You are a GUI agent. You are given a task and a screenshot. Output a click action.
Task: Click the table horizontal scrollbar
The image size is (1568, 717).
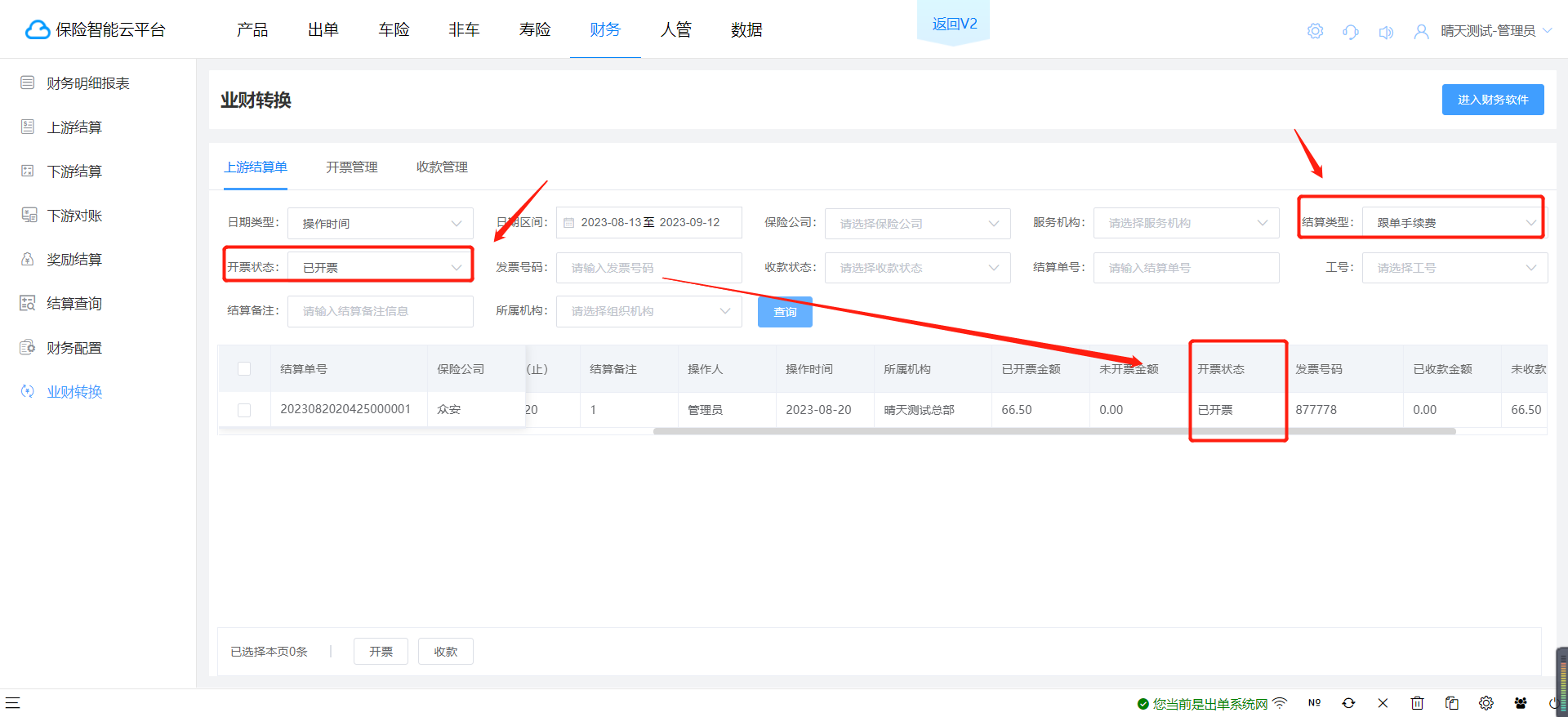(1054, 431)
